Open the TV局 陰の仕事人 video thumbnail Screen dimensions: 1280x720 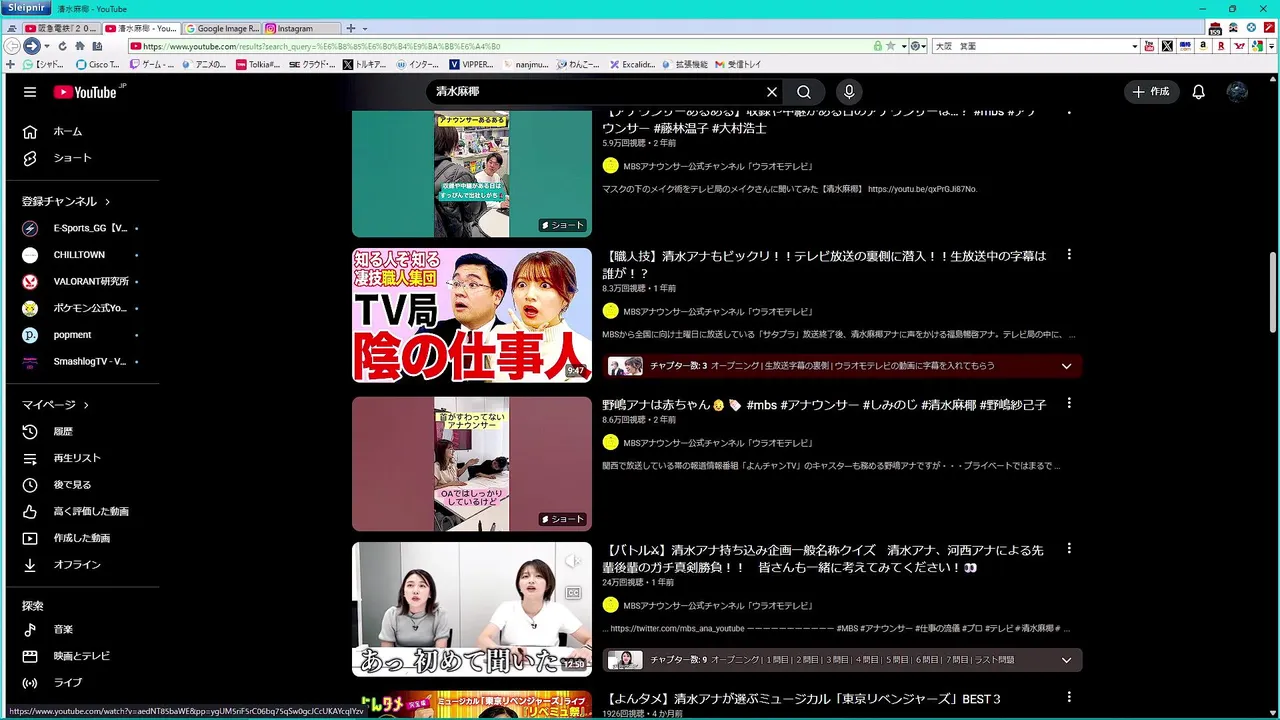[472, 315]
